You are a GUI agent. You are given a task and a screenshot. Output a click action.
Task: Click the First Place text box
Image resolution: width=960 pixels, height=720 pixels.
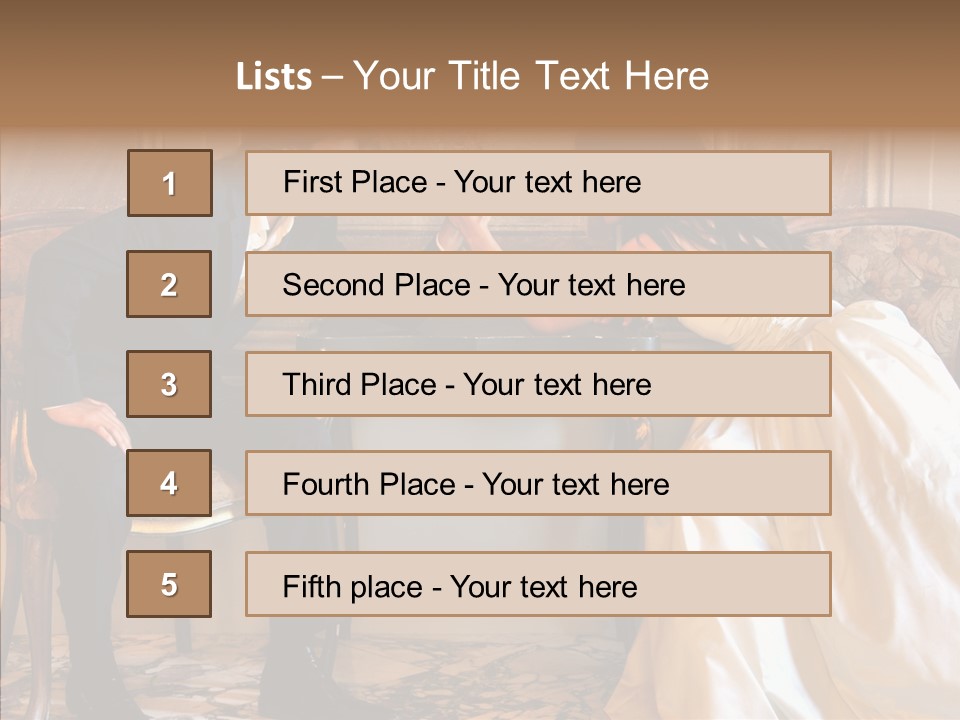point(538,183)
